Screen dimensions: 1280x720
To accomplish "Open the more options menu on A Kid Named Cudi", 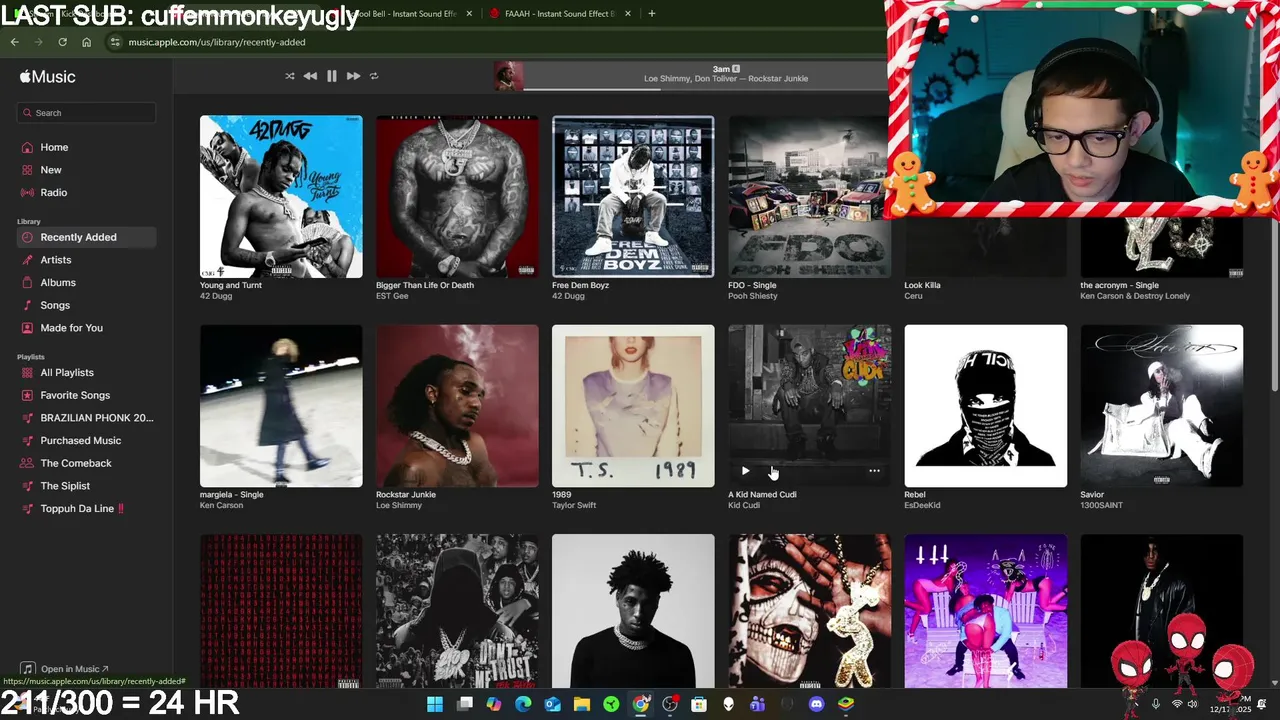I will 874,471.
